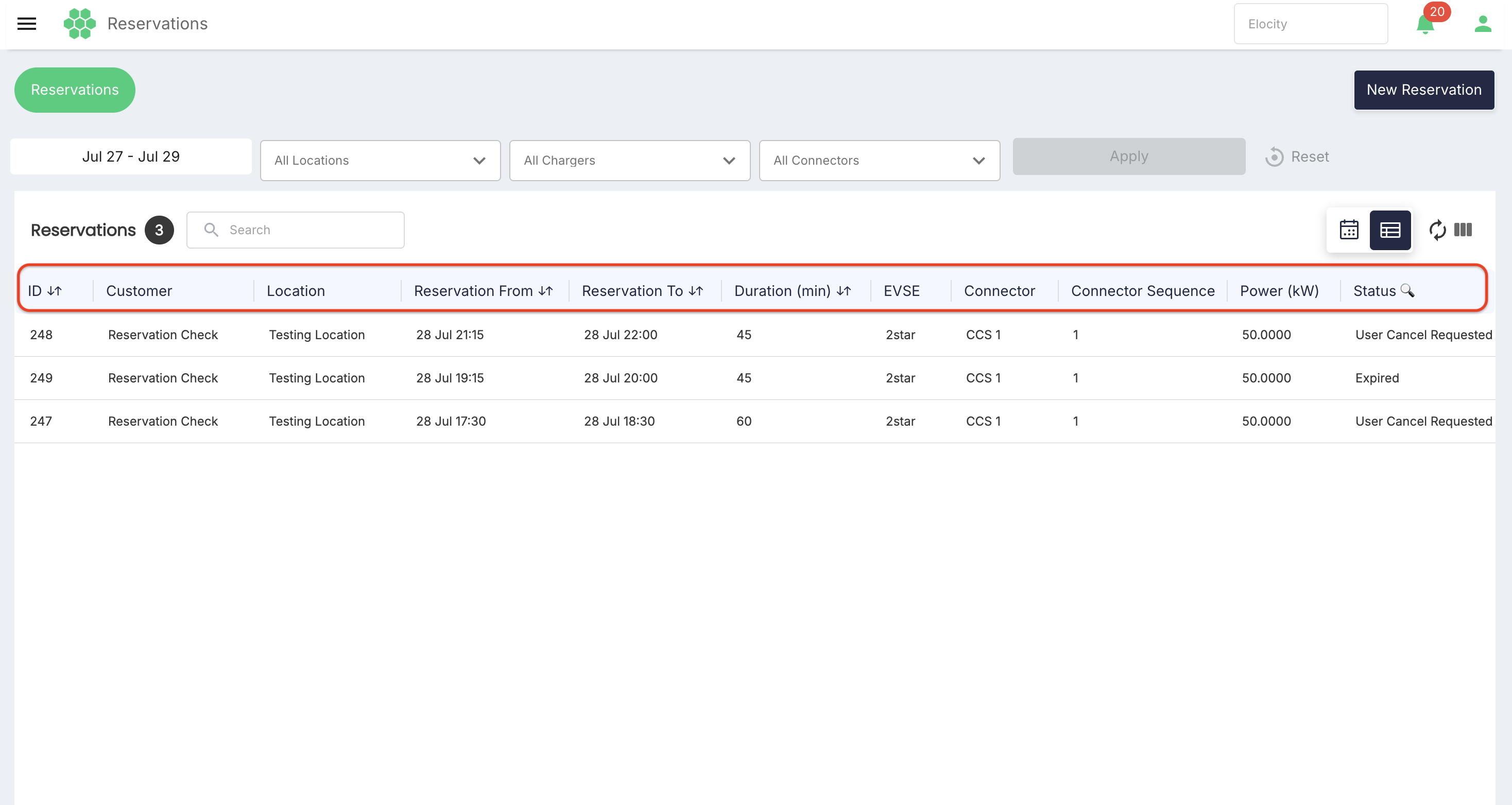Click the duration 60 cell
The image size is (1512, 805).
click(x=744, y=421)
